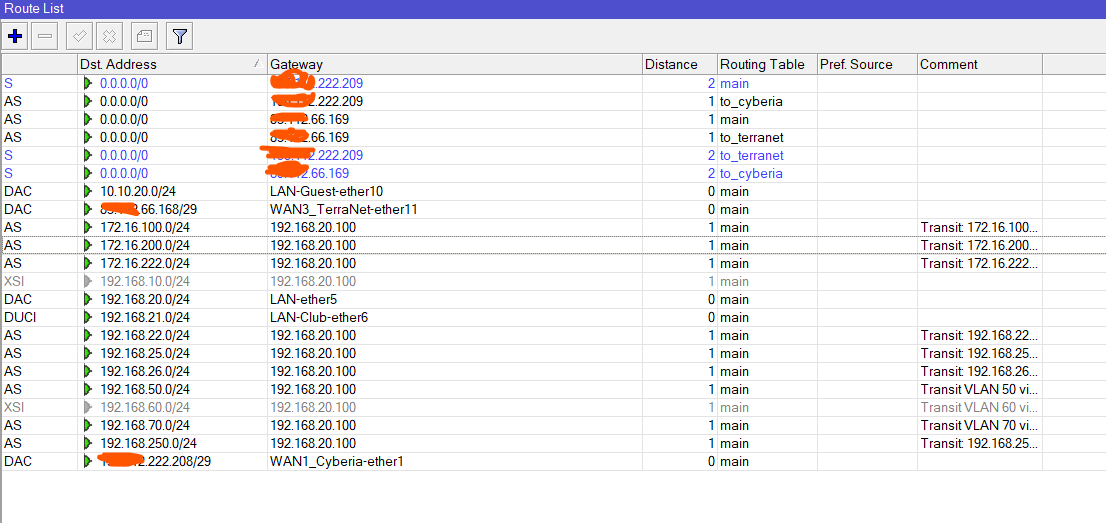This screenshot has height=523, width=1106.
Task: Click the green route icon of 10.10.20.0/24
Action: 88,191
